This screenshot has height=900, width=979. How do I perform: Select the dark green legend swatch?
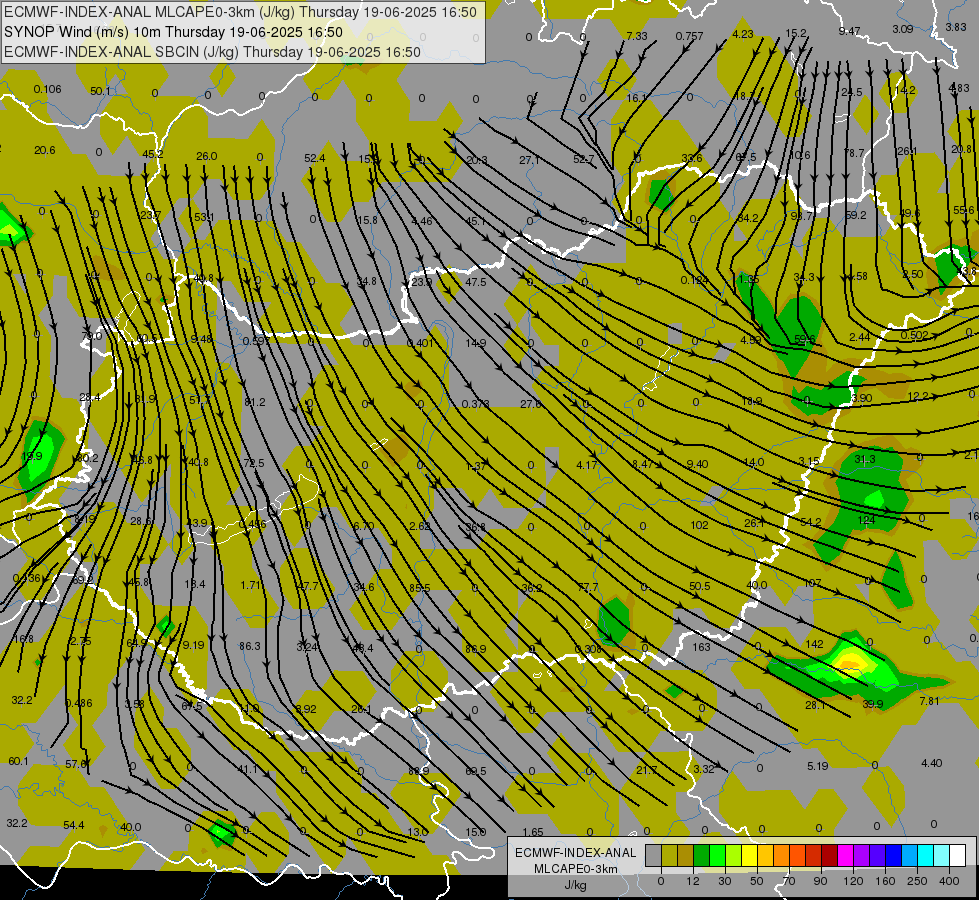[x=701, y=855]
